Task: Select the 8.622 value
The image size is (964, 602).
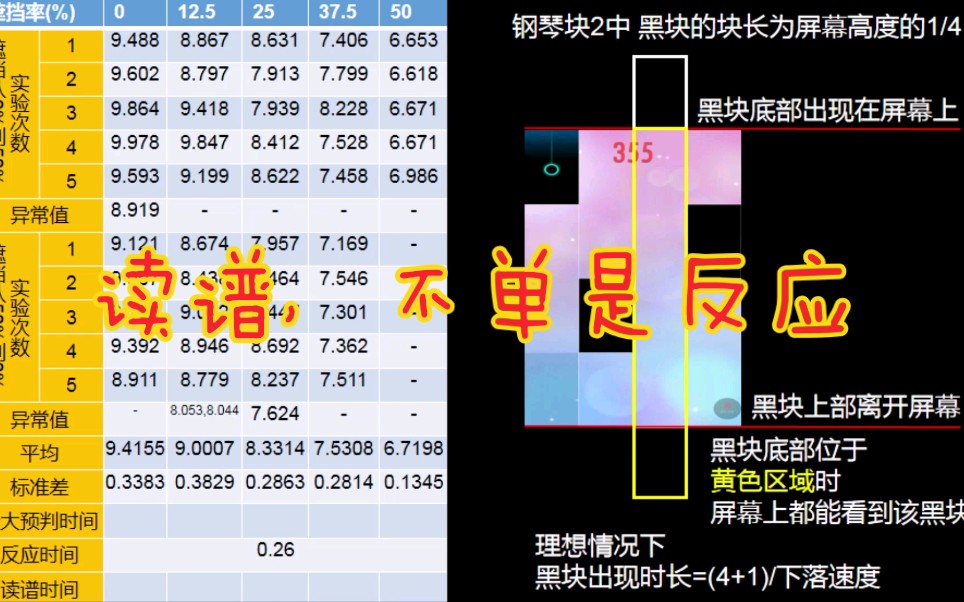Action: click(274, 176)
